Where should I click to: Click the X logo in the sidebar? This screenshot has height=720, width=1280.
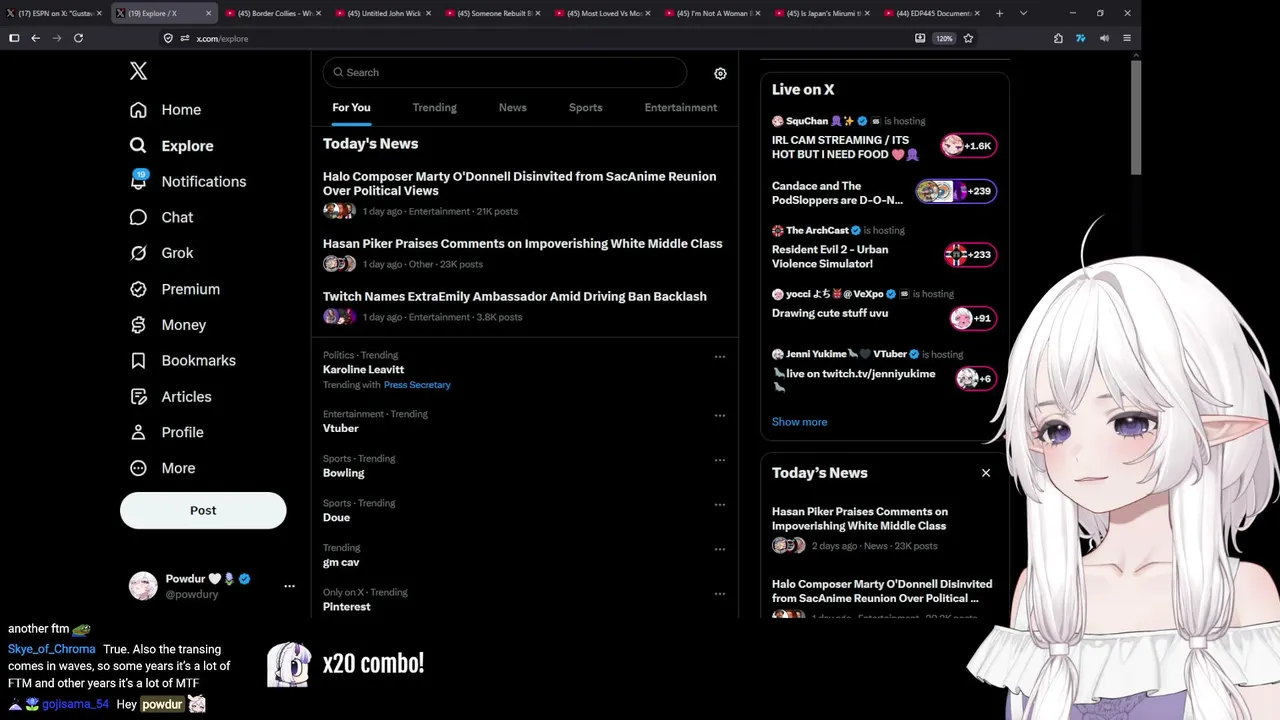point(138,71)
